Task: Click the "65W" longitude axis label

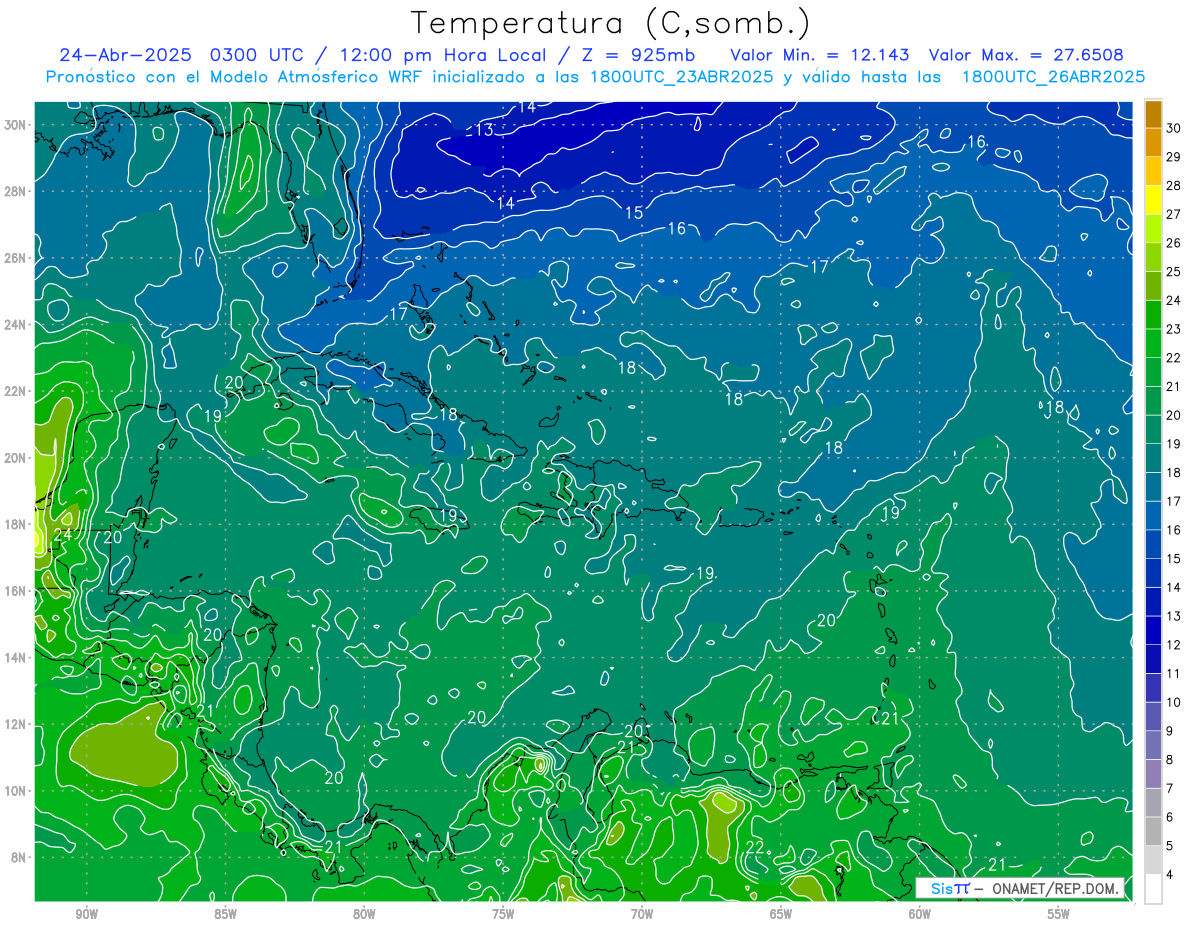Action: [x=781, y=914]
